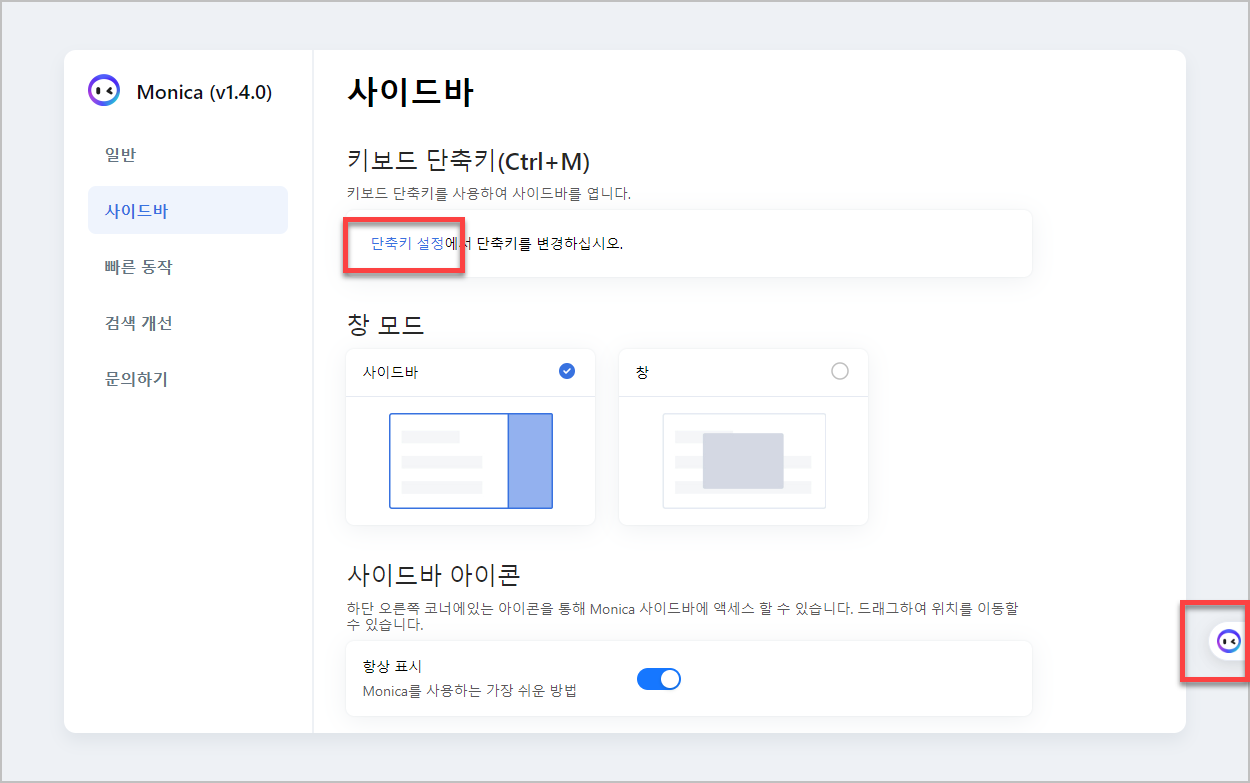Click the sidebar layout preview thumbnail
This screenshot has height=783, width=1250.
click(470, 460)
